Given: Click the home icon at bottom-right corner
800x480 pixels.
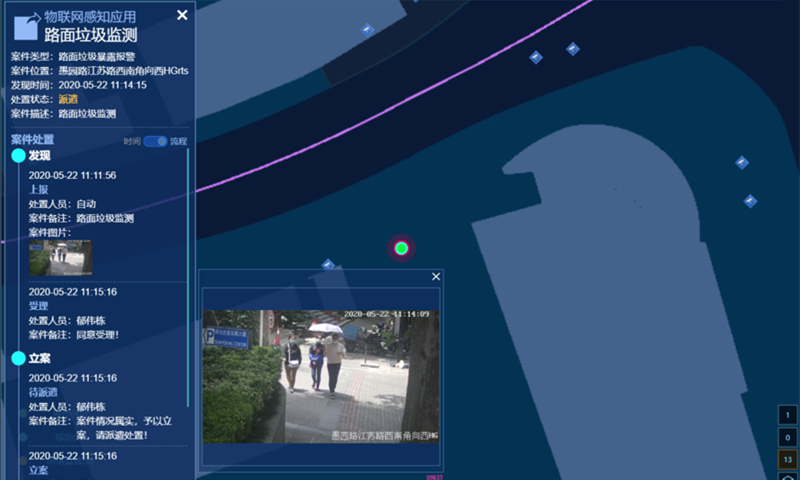Looking at the screenshot, I should tap(788, 476).
